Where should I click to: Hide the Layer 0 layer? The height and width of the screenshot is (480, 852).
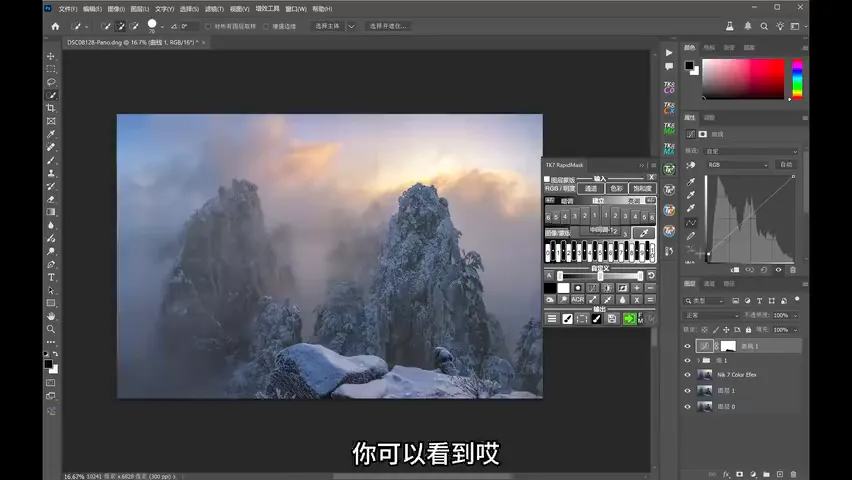(687, 407)
